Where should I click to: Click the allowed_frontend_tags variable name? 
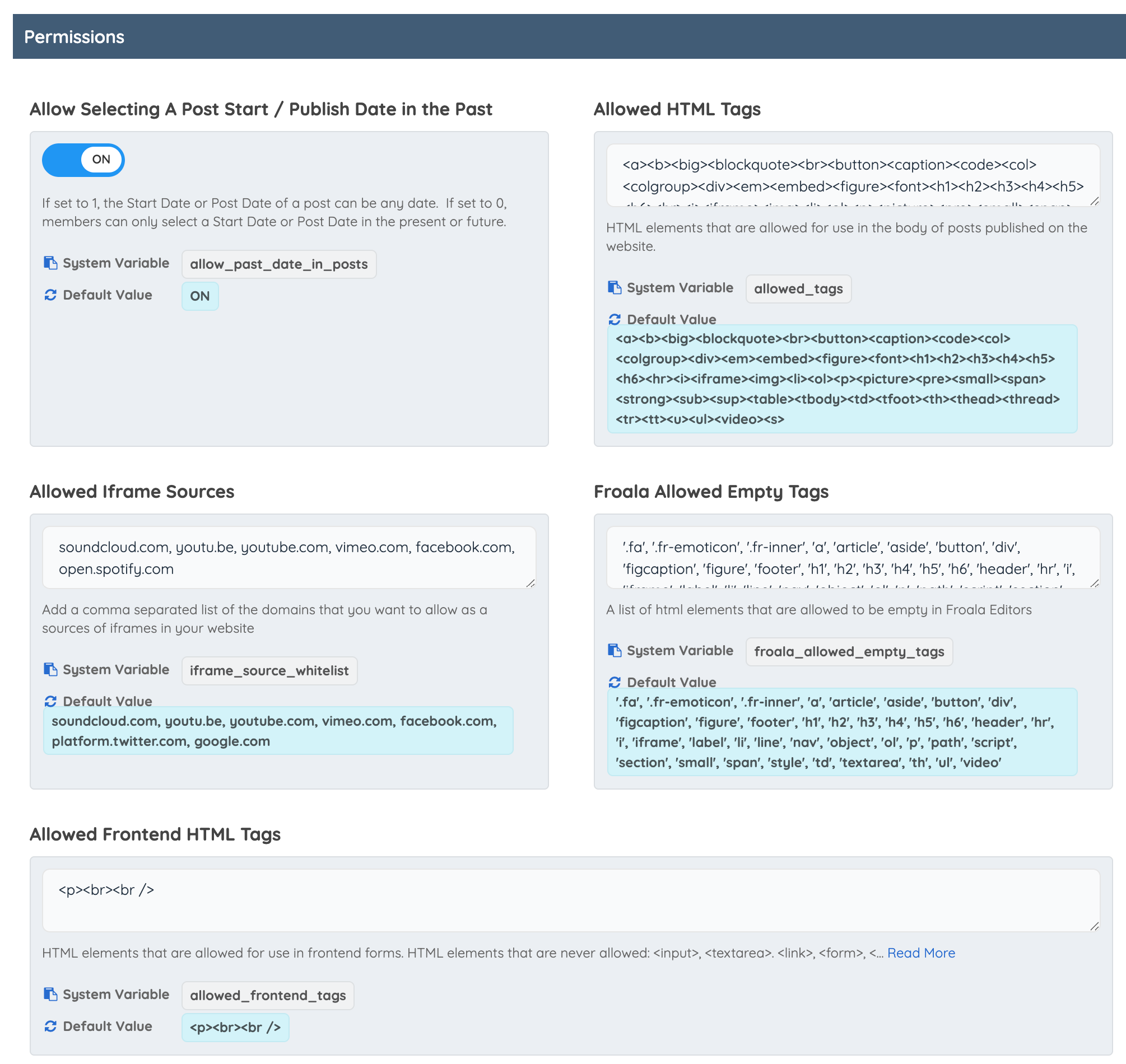pos(268,995)
